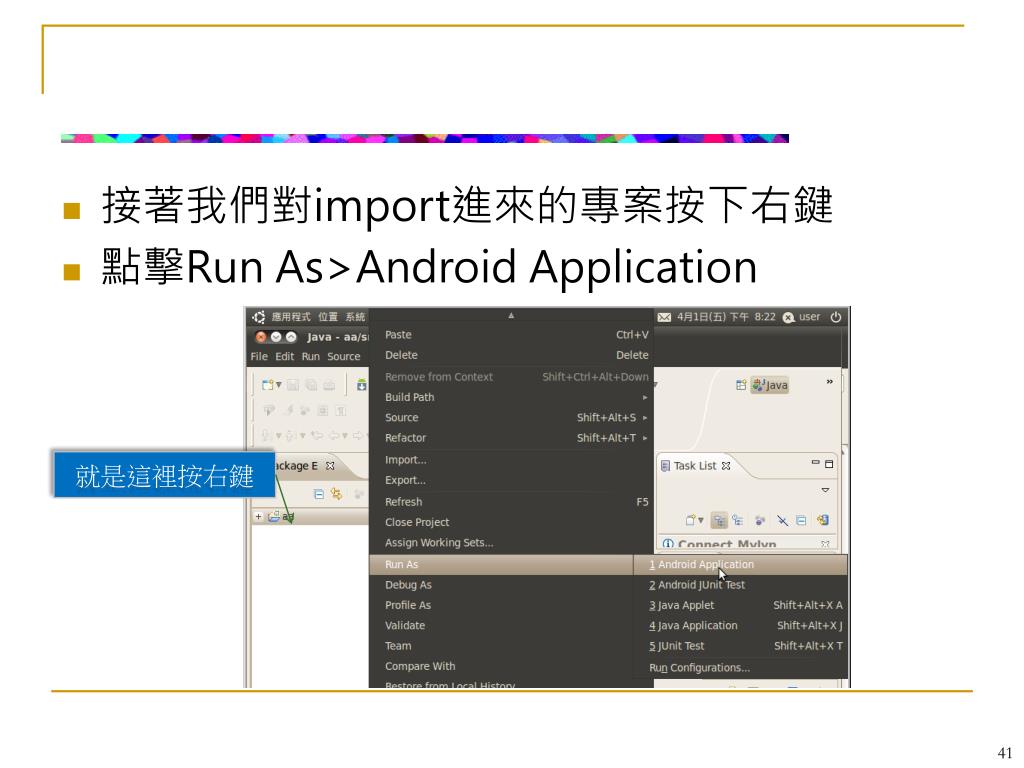This screenshot has height=768, width=1024.
Task: Maximize the Task List view
Action: (829, 464)
